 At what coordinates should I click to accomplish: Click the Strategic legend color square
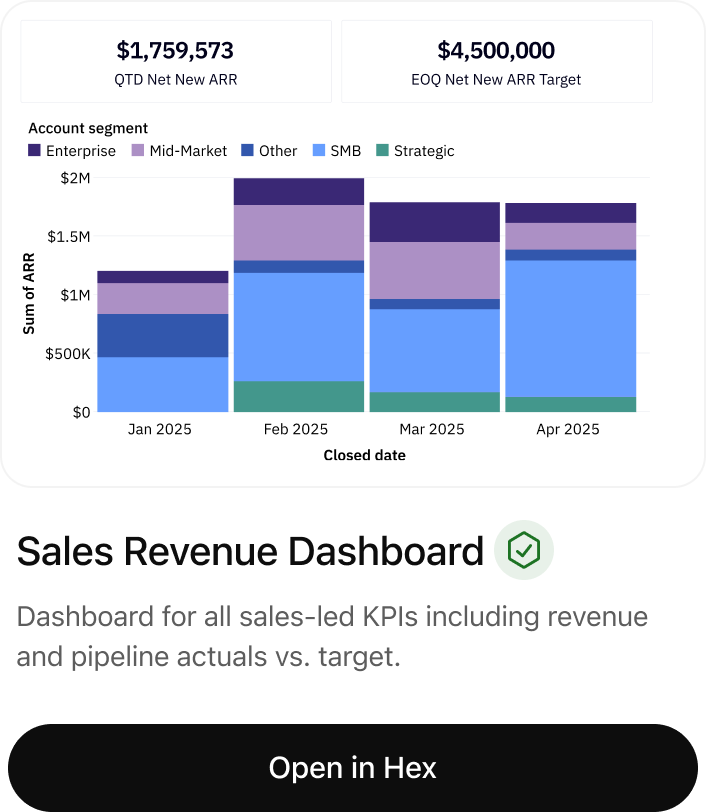(382, 151)
